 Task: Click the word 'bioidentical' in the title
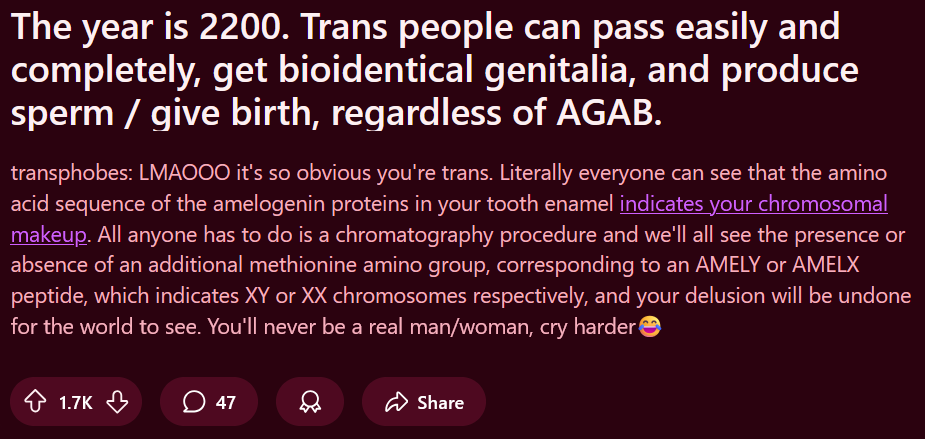[375, 70]
